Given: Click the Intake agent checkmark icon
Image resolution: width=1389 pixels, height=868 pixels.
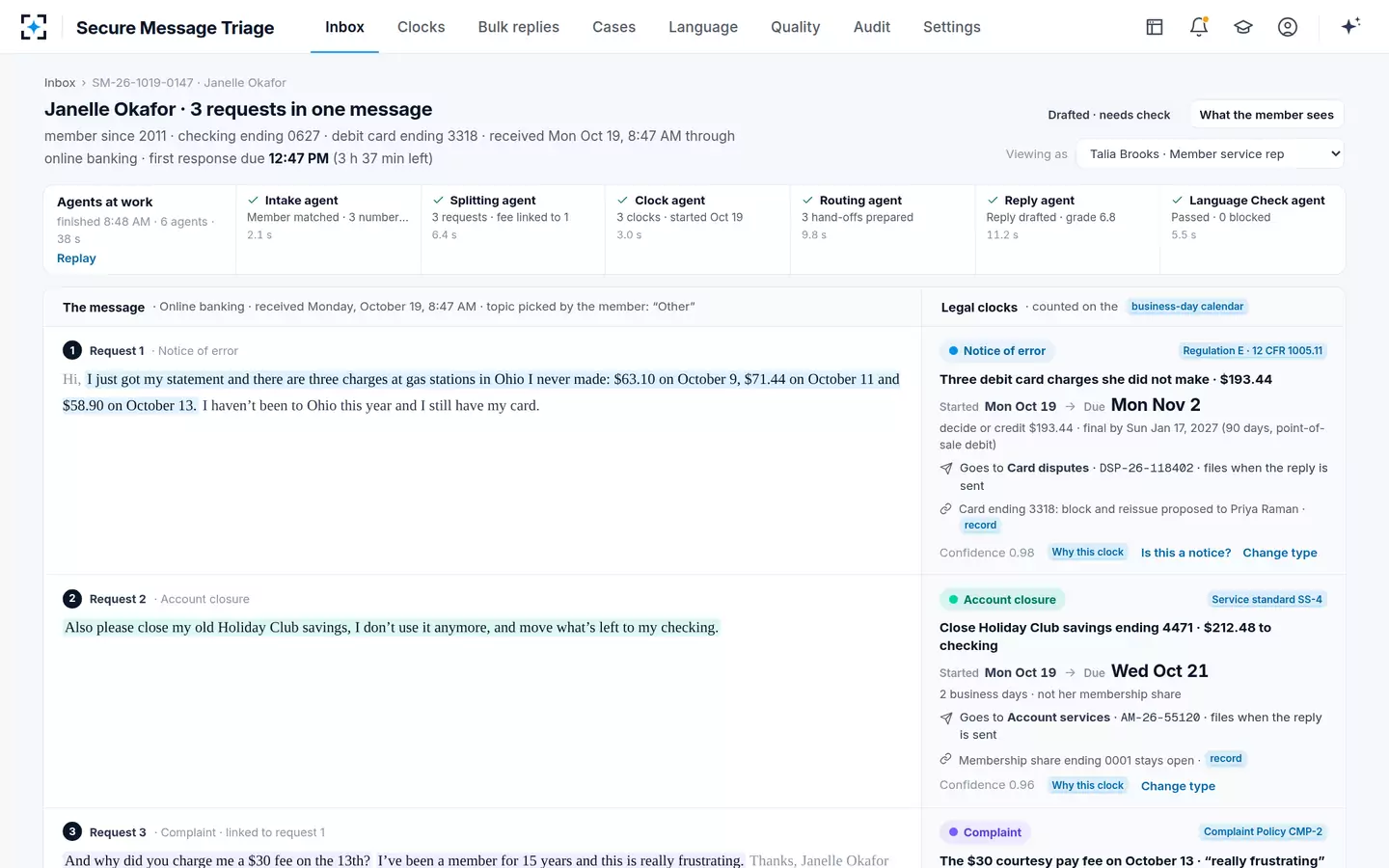Looking at the screenshot, I should click(254, 201).
